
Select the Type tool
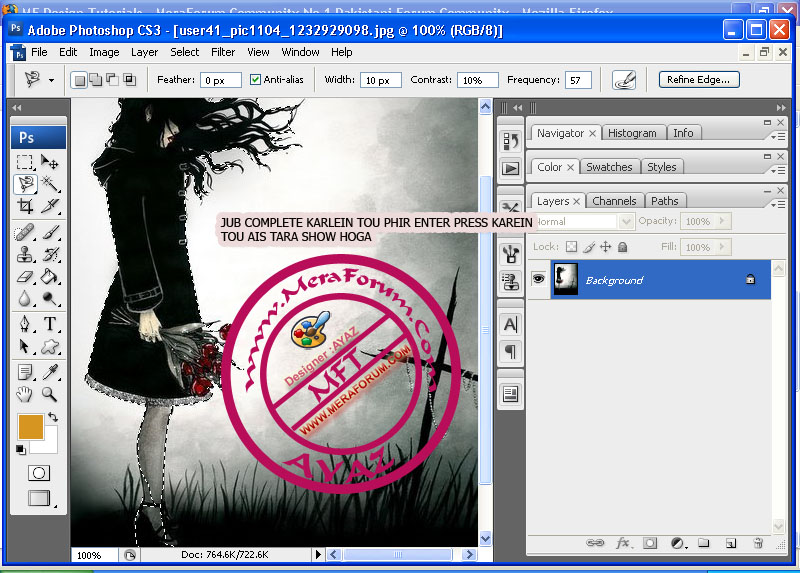[50, 324]
